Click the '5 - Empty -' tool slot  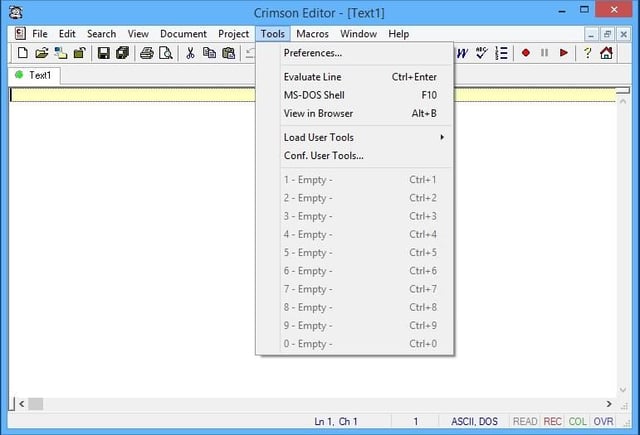[x=355, y=253]
